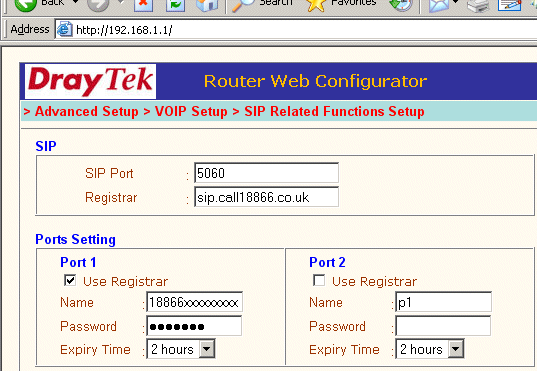This screenshot has height=371, width=537.
Task: Click the Port 2 heading
Action: (327, 262)
